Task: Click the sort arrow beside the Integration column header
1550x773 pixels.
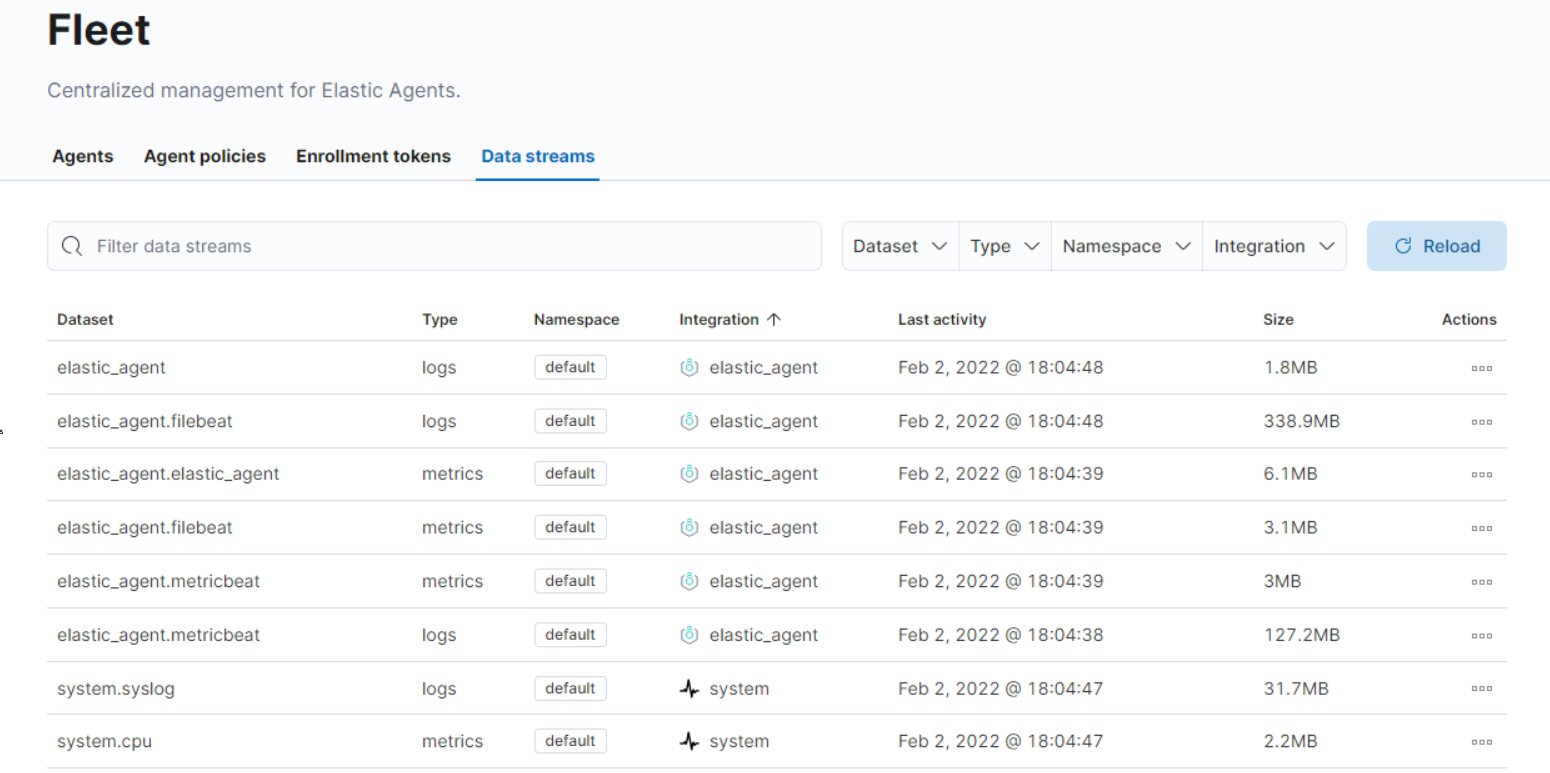Action: coord(773,319)
